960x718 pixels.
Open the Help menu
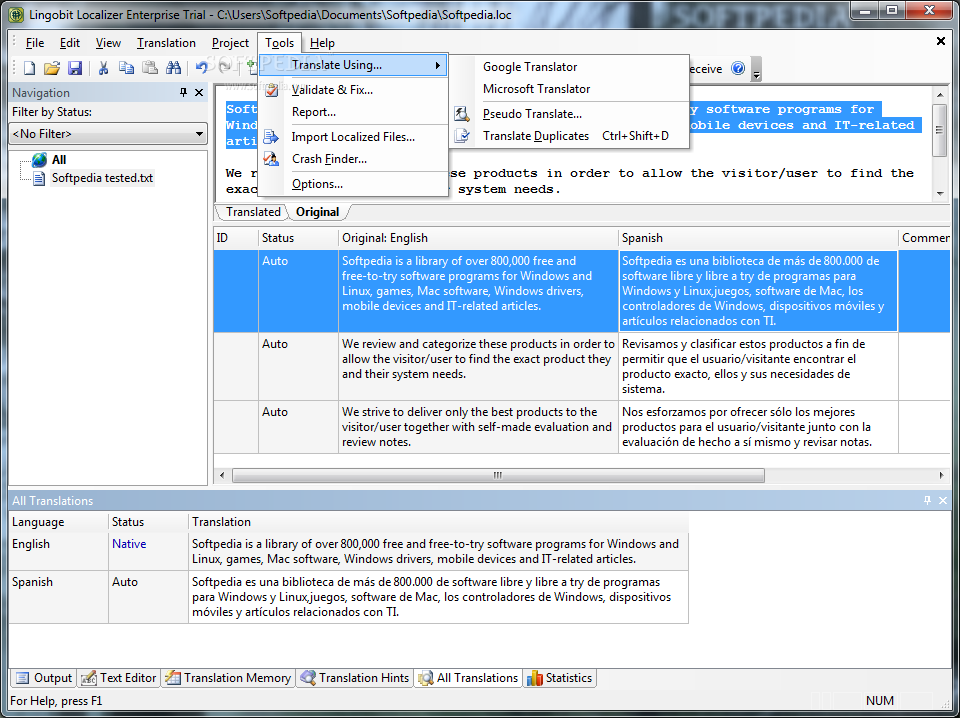pos(322,43)
